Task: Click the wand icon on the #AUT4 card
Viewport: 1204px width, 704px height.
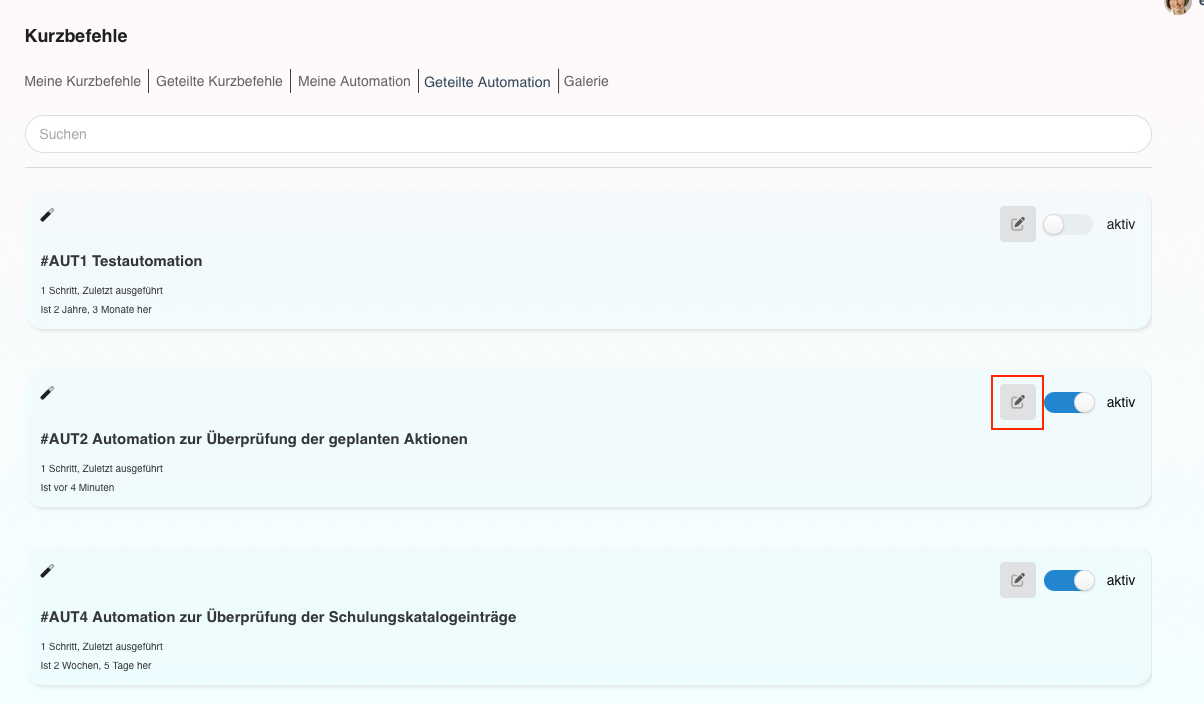Action: [47, 571]
